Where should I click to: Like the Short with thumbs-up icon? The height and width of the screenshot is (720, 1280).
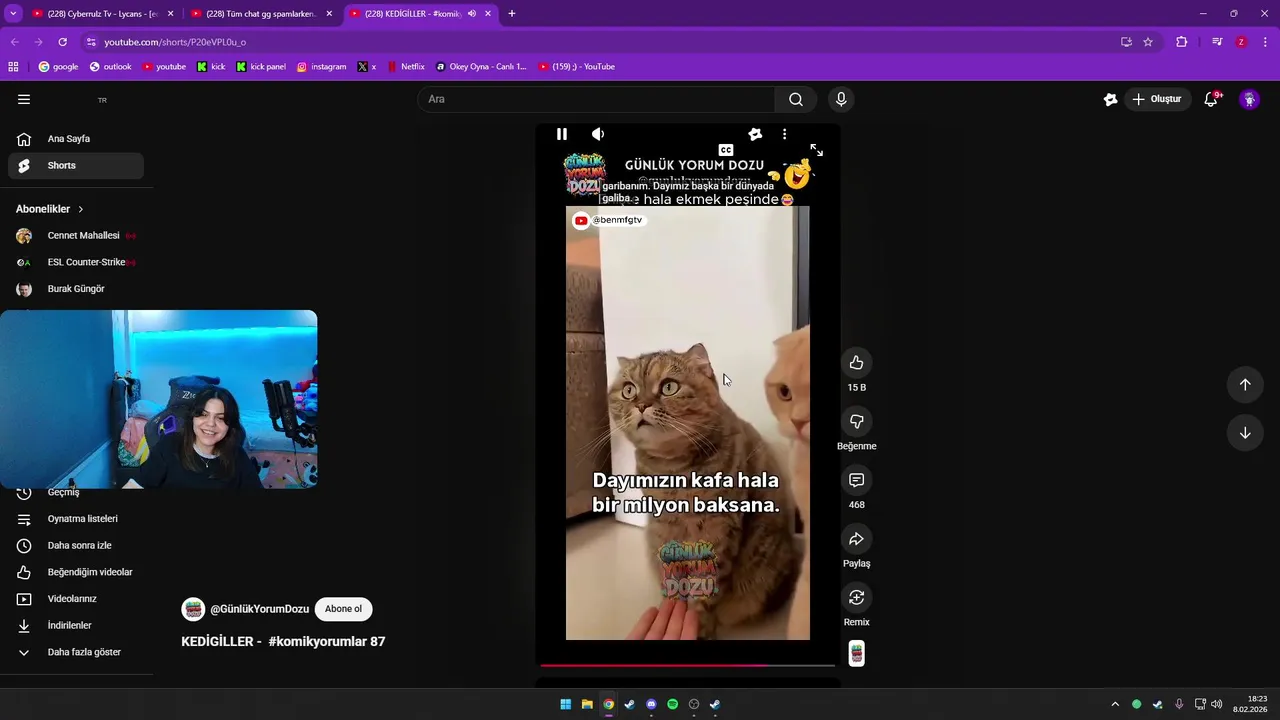(x=856, y=363)
